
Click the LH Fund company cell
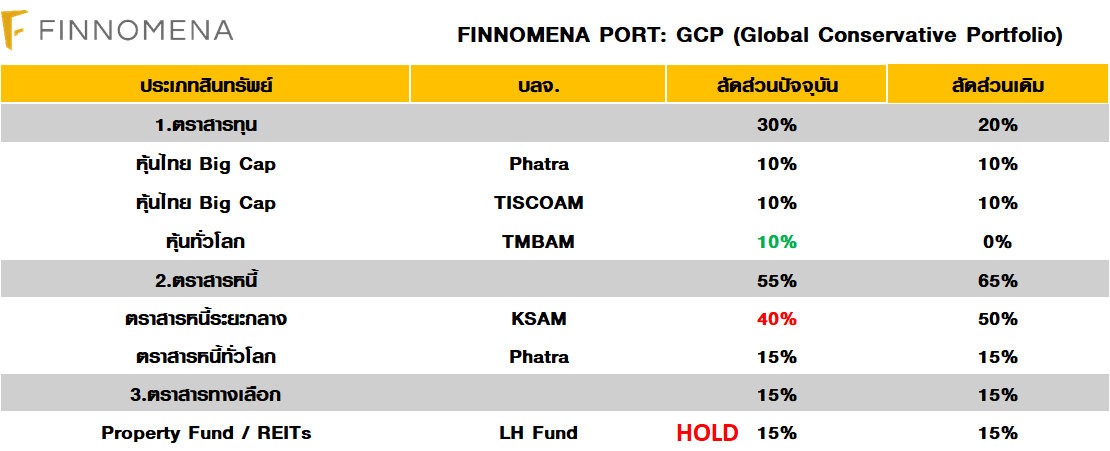pos(538,433)
